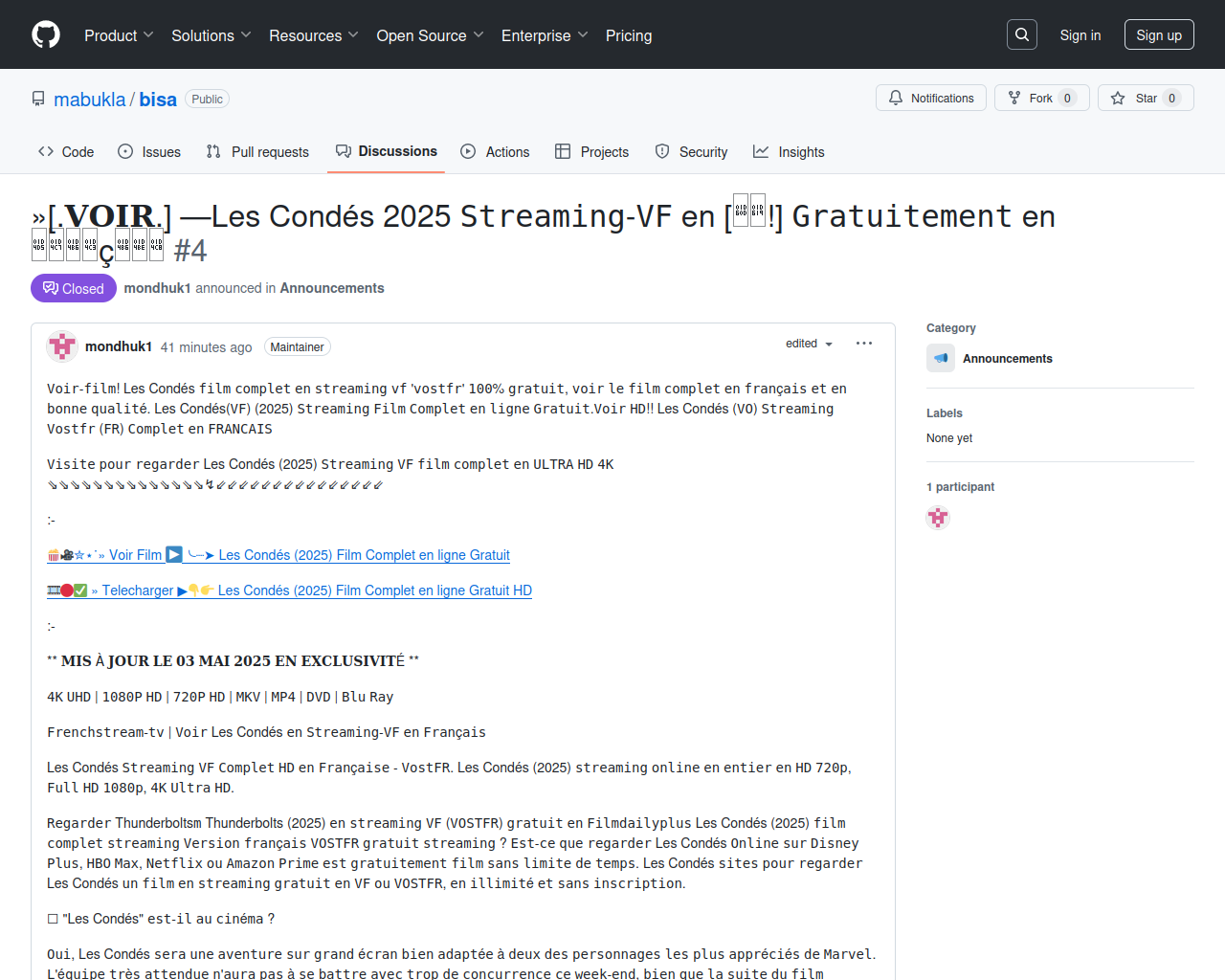Switch to the Actions tab
Viewport: 1225px width, 980px height.
pyautogui.click(x=495, y=151)
